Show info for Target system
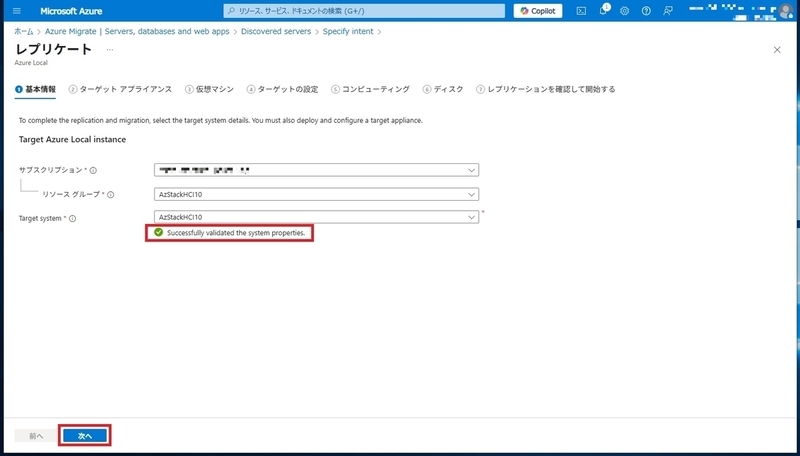800x456 pixels. [72, 218]
